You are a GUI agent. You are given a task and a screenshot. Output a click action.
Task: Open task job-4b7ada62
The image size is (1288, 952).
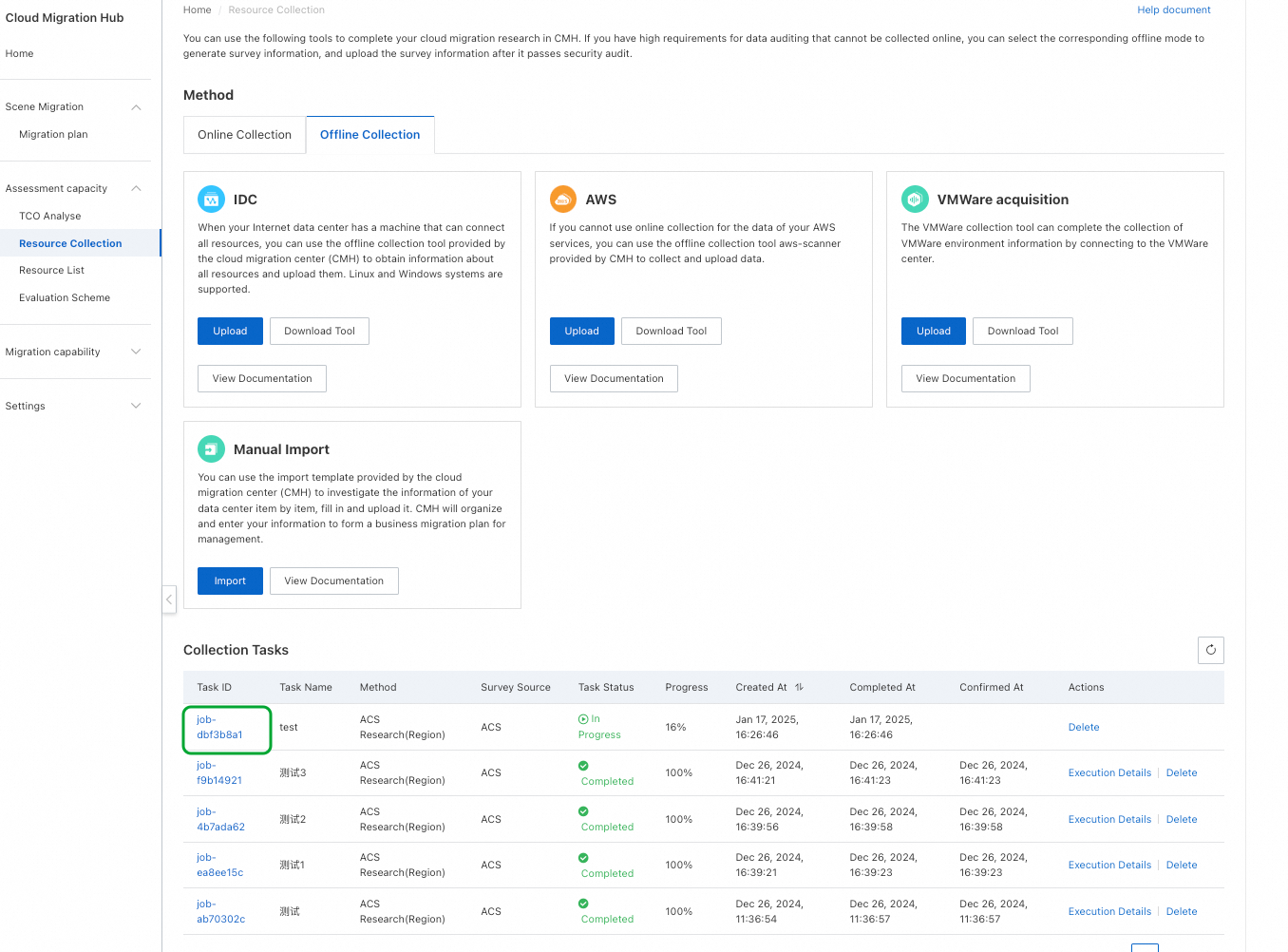coord(220,820)
